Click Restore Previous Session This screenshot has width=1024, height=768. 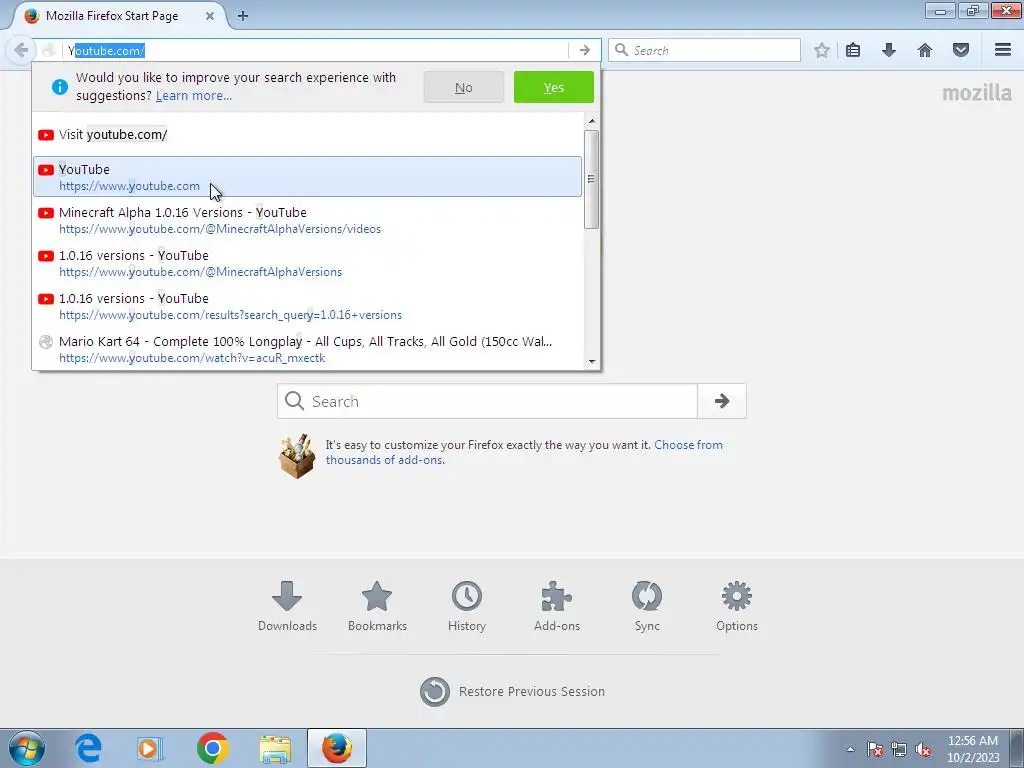click(x=513, y=692)
